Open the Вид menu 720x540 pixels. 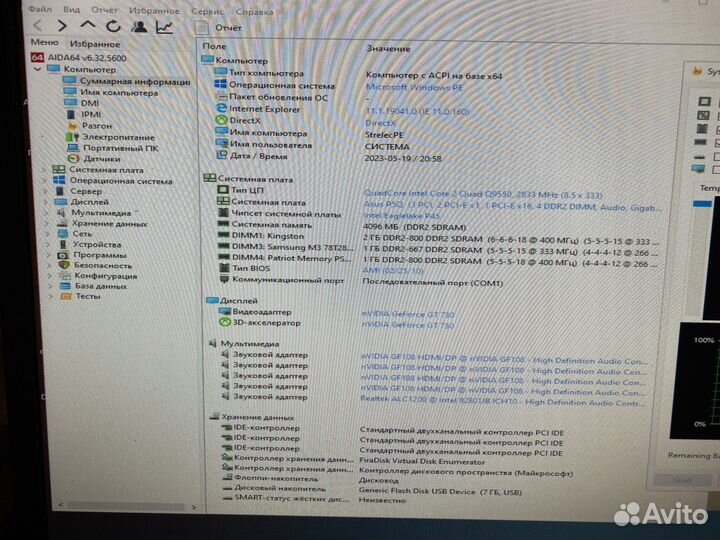pos(71,9)
